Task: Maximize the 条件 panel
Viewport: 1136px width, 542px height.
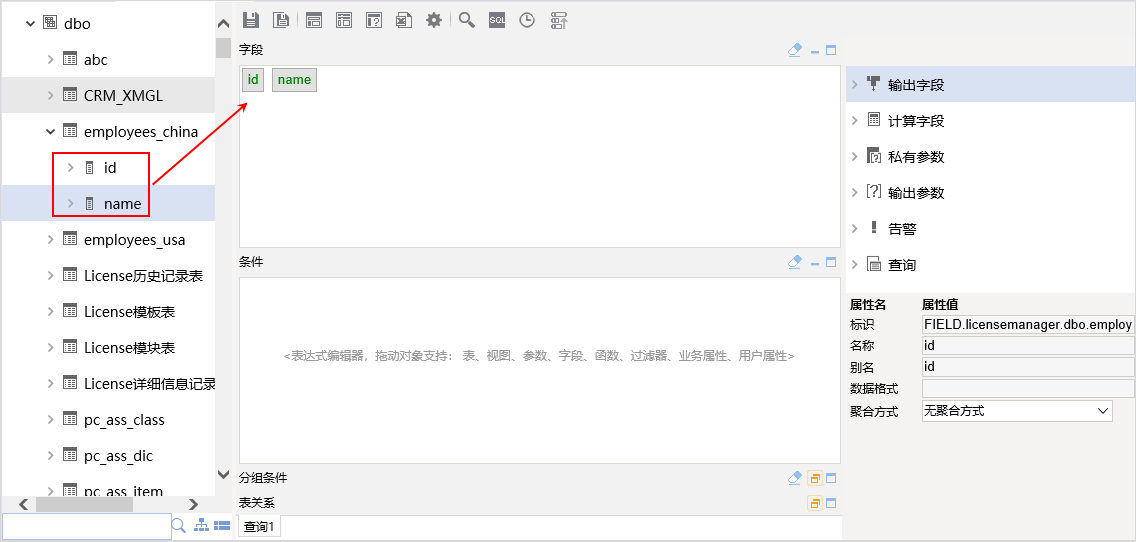Action: (831, 262)
